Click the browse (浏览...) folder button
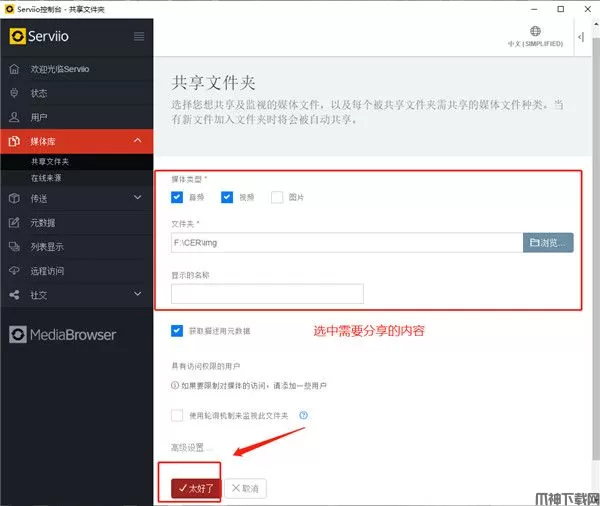 pyautogui.click(x=548, y=243)
